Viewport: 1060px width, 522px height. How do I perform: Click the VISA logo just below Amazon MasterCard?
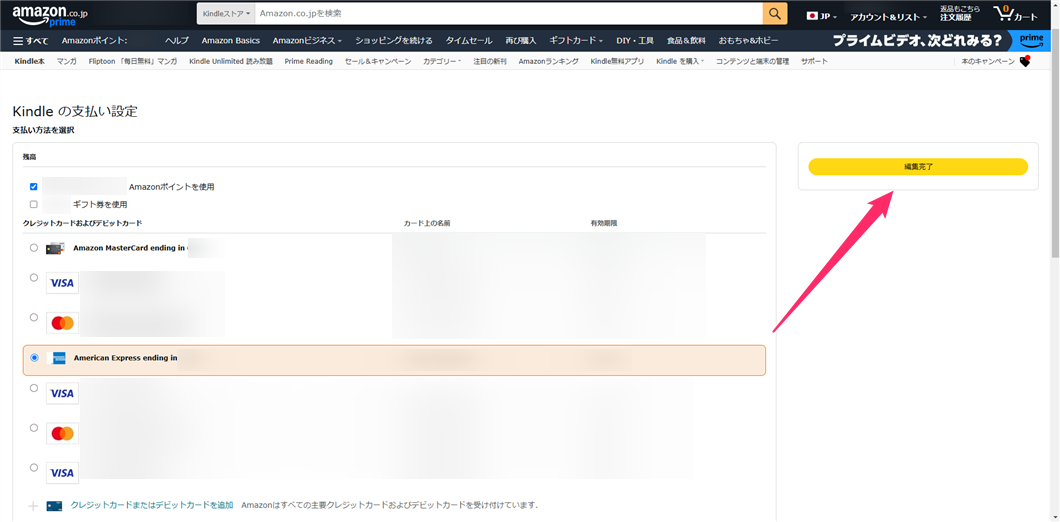[x=62, y=283]
